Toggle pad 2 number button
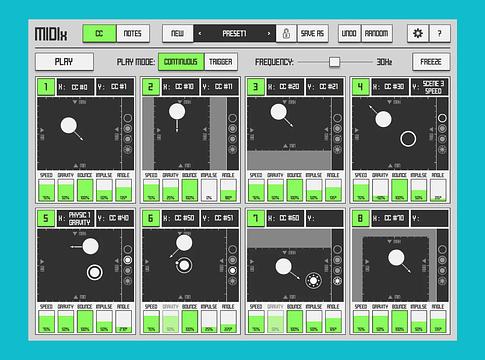 coord(151,87)
